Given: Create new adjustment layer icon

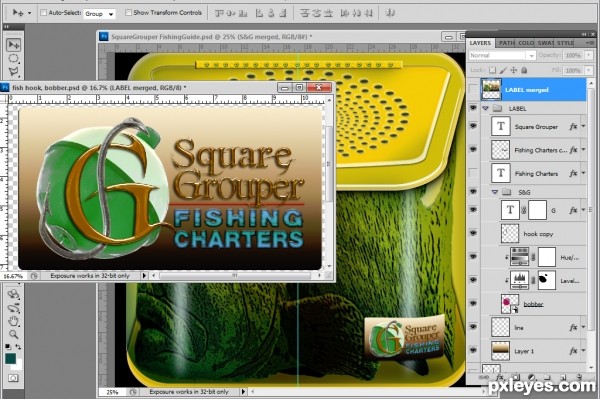Looking at the screenshot, I should [x=531, y=377].
